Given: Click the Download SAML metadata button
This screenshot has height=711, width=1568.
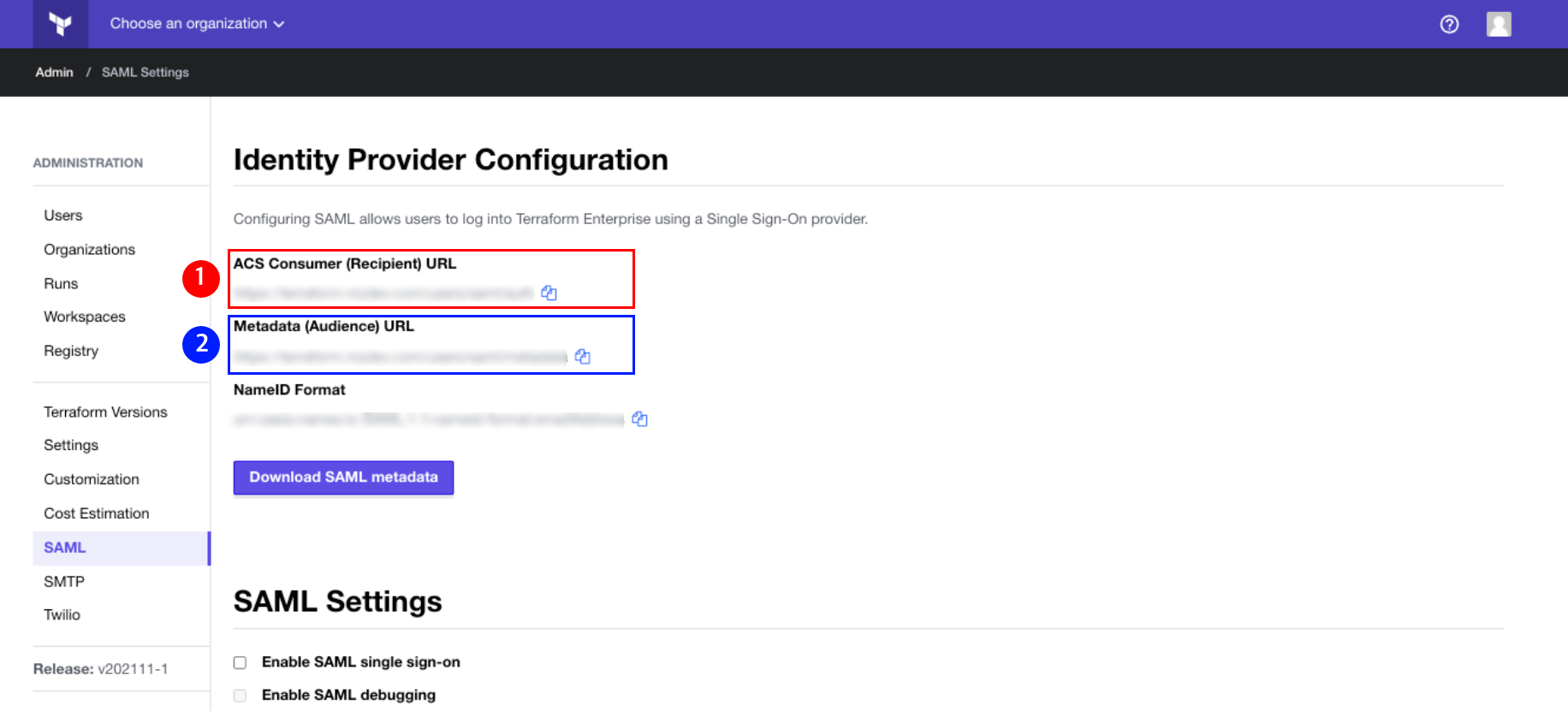Looking at the screenshot, I should (x=343, y=477).
